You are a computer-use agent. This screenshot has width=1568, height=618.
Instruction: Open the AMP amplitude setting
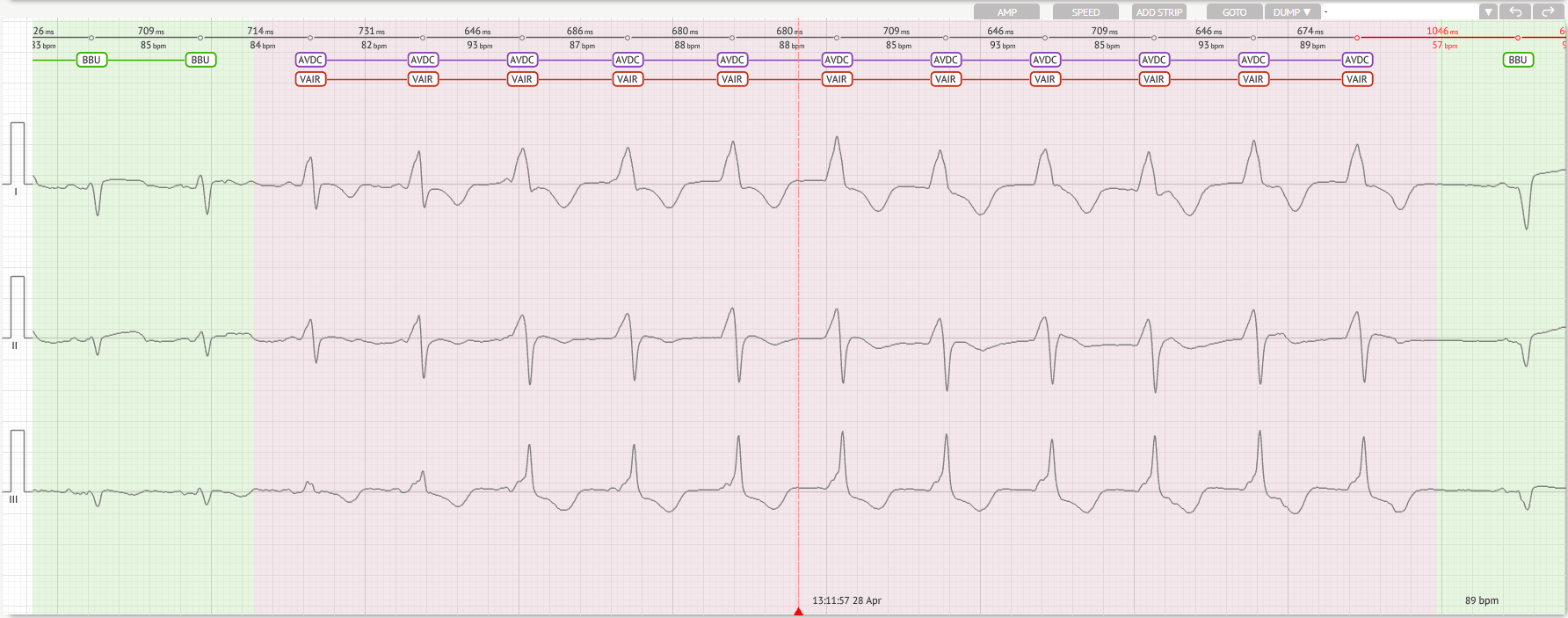point(1006,12)
